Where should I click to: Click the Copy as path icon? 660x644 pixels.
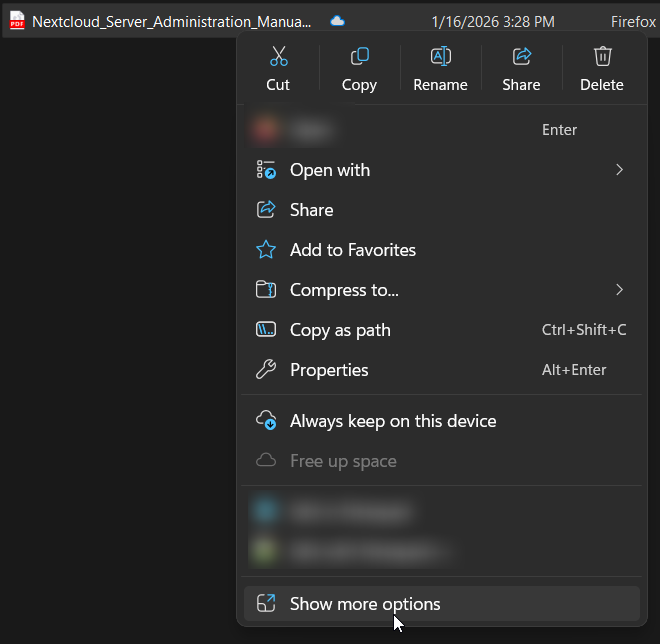tap(266, 330)
